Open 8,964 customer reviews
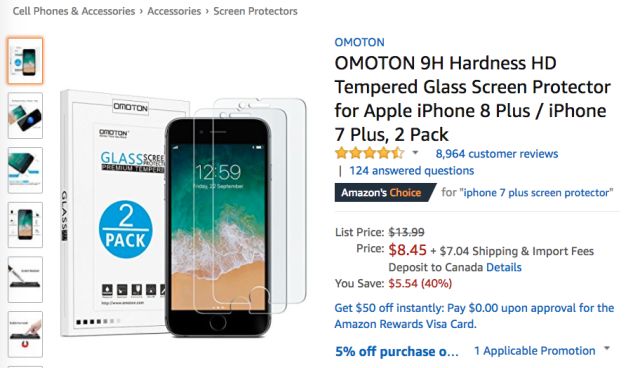 click(x=497, y=154)
